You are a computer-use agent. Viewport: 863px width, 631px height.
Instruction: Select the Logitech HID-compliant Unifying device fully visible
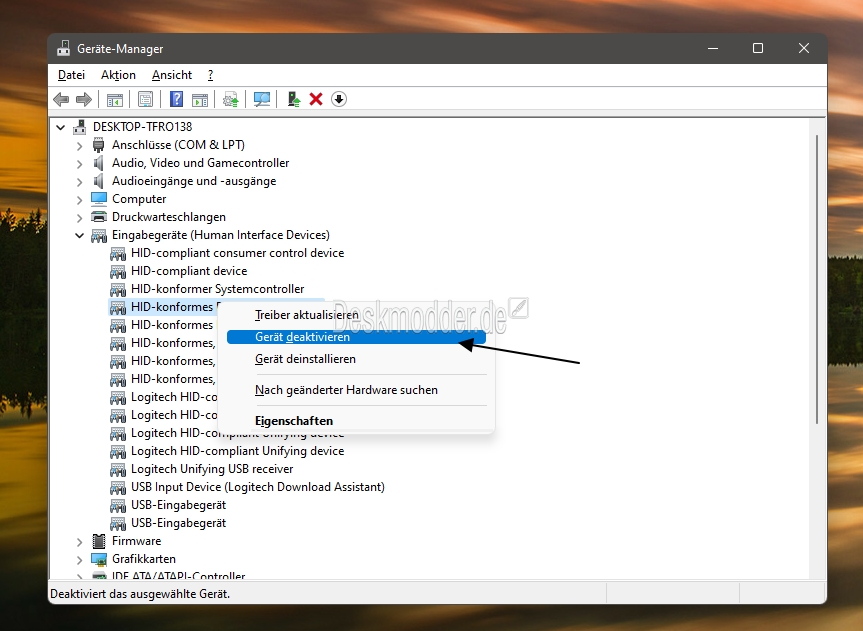pos(237,451)
